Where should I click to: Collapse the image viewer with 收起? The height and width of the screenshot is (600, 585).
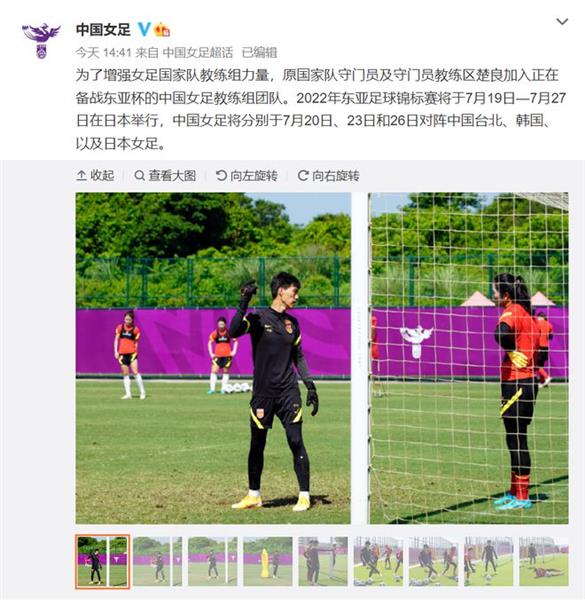tap(95, 176)
